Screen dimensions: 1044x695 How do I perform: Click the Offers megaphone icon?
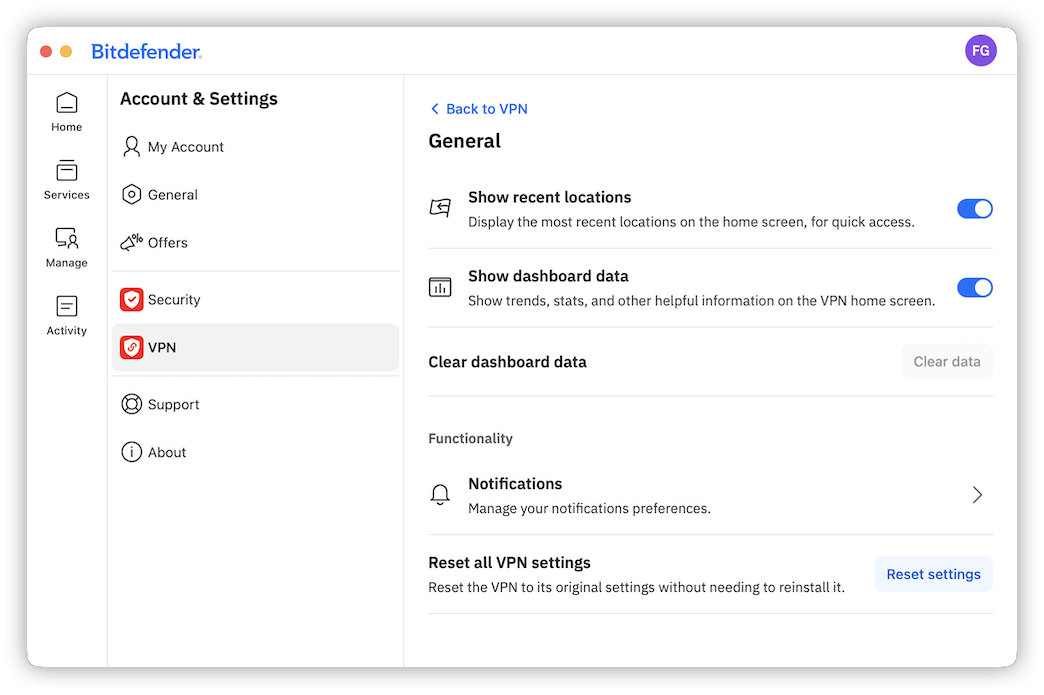click(x=131, y=242)
